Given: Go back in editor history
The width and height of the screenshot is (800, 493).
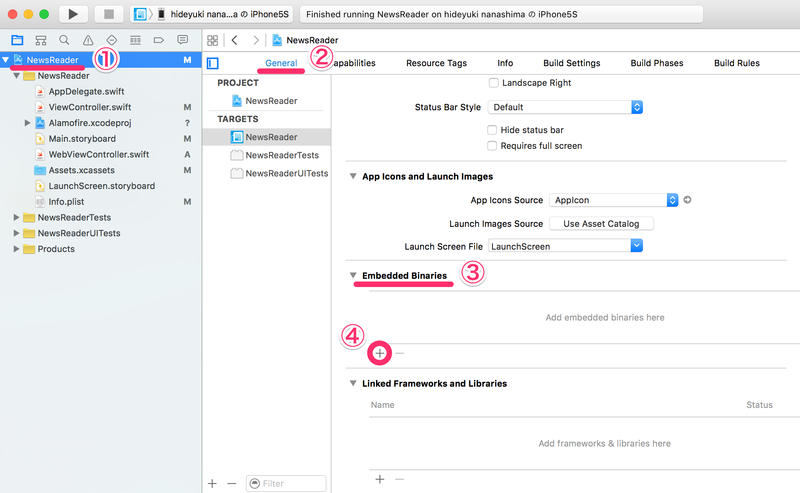Looking at the screenshot, I should tap(235, 40).
